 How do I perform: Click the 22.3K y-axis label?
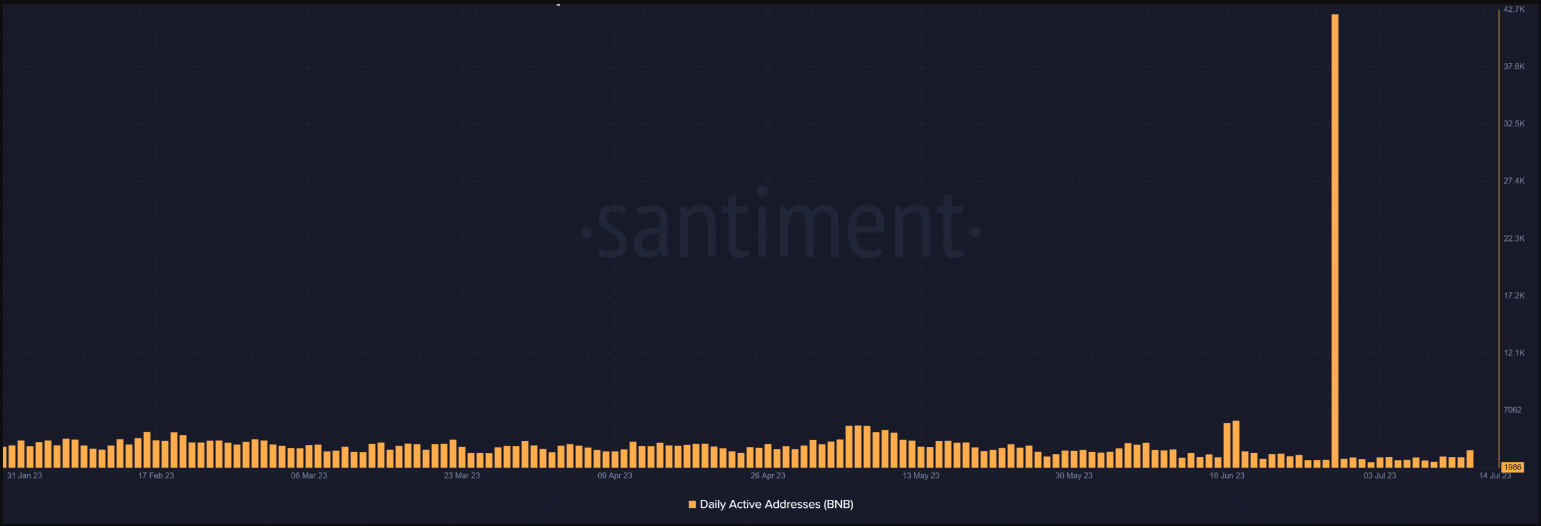click(x=1513, y=239)
